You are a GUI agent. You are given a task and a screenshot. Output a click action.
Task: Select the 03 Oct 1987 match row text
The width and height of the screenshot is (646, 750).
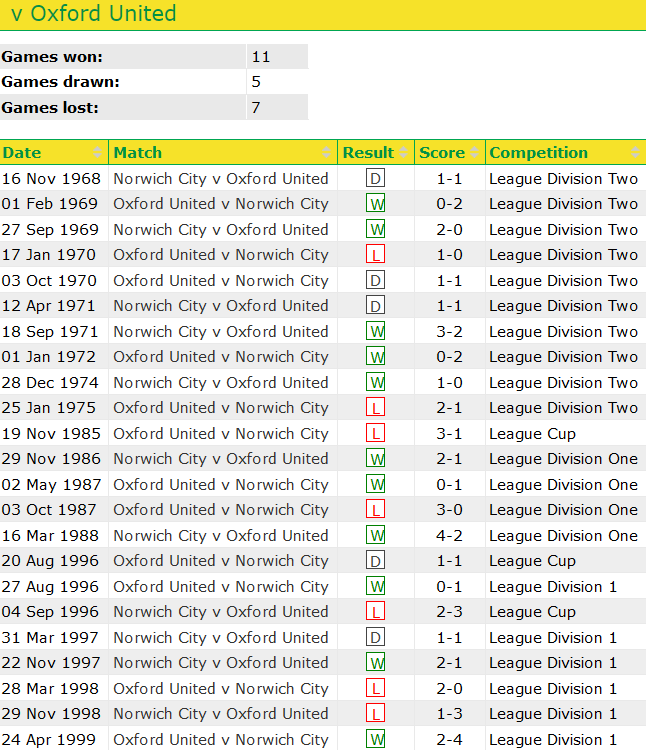(x=220, y=510)
